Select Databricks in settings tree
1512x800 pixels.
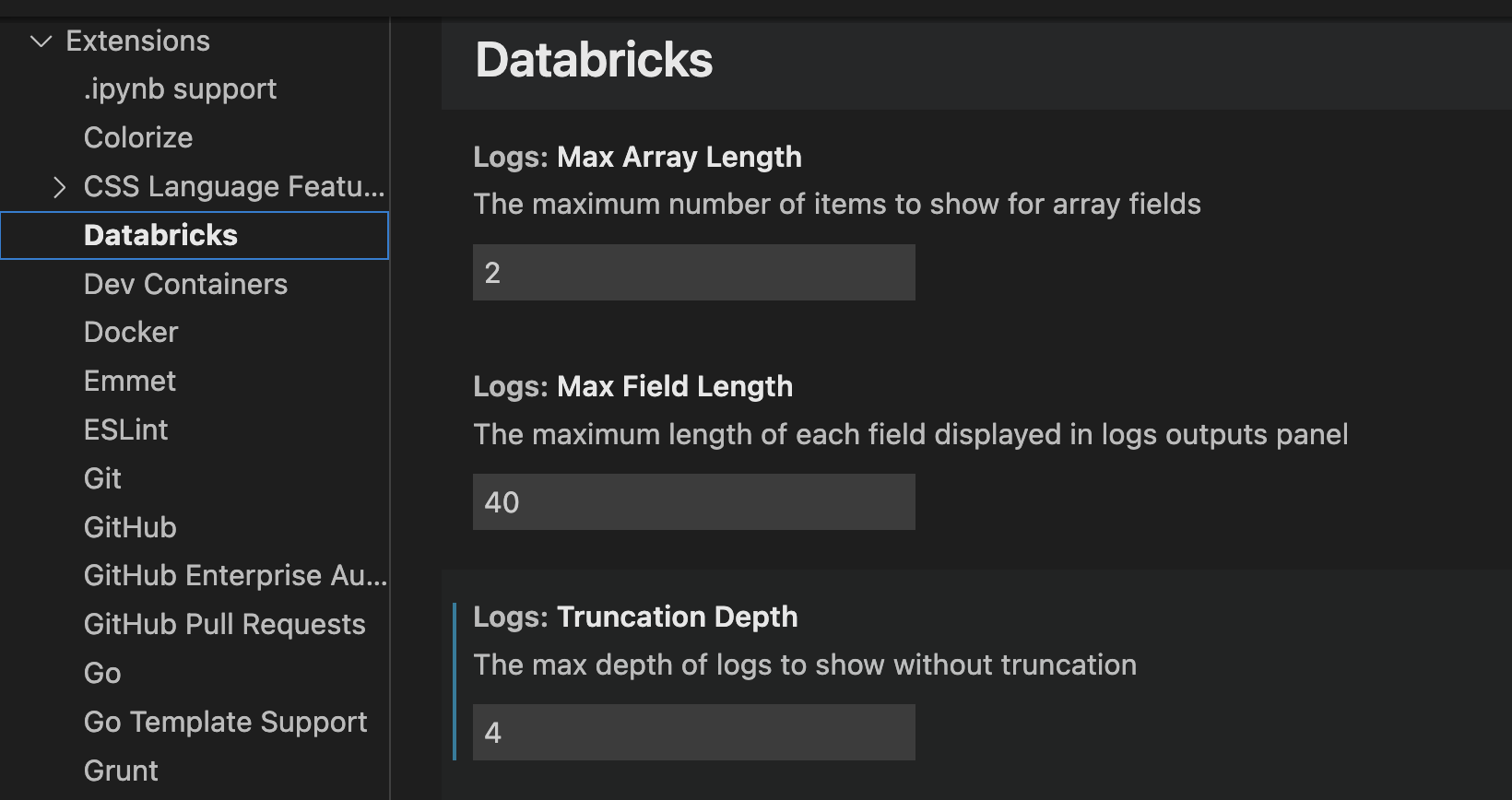[x=195, y=236]
